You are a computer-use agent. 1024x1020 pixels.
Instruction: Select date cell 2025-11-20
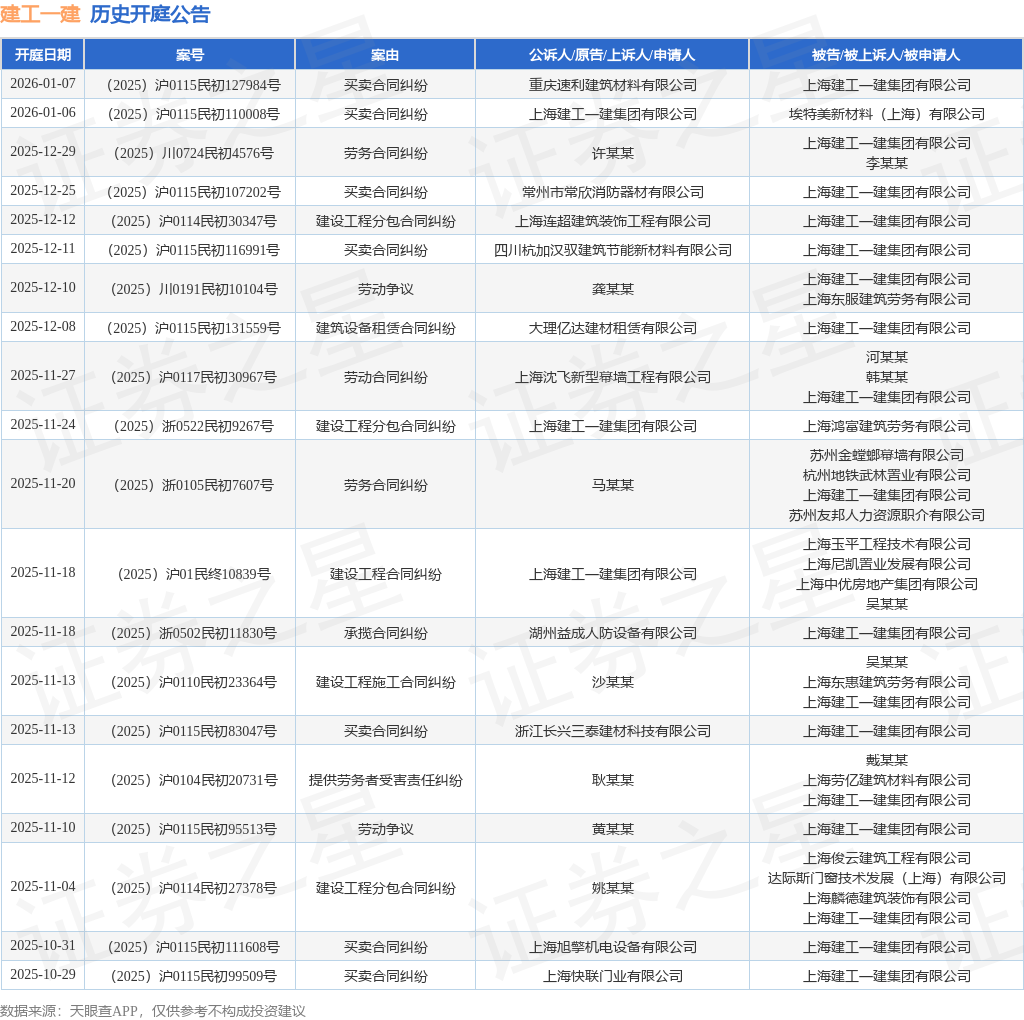[43, 484]
